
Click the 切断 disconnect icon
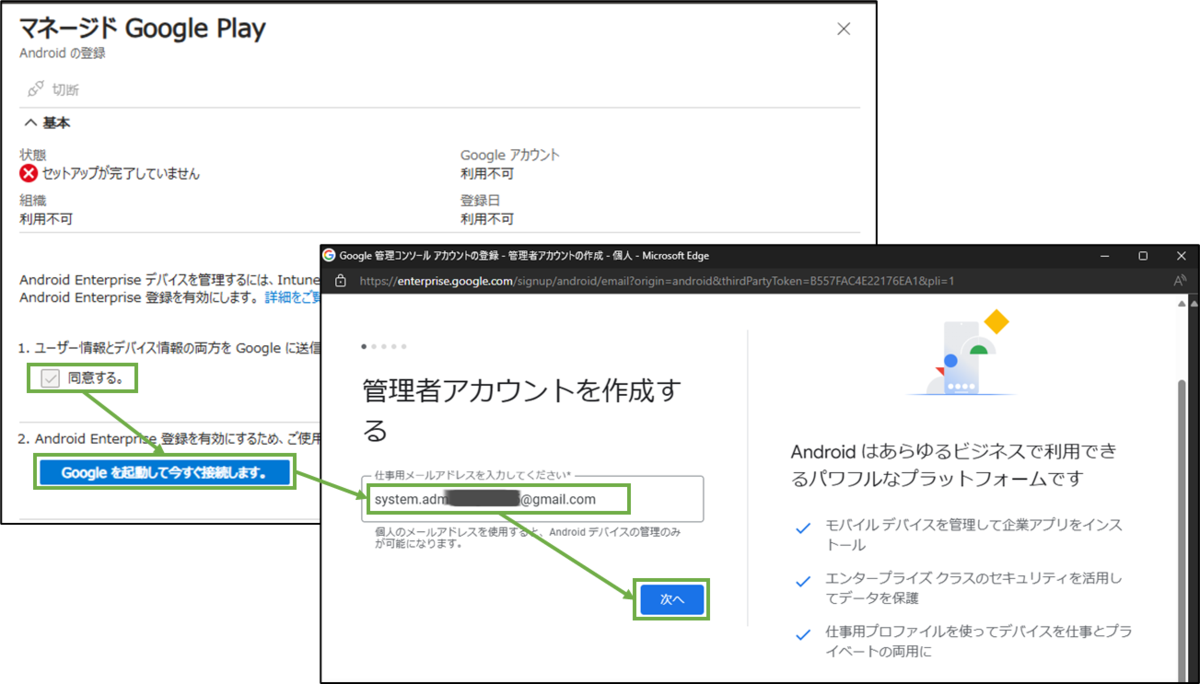(x=36, y=90)
